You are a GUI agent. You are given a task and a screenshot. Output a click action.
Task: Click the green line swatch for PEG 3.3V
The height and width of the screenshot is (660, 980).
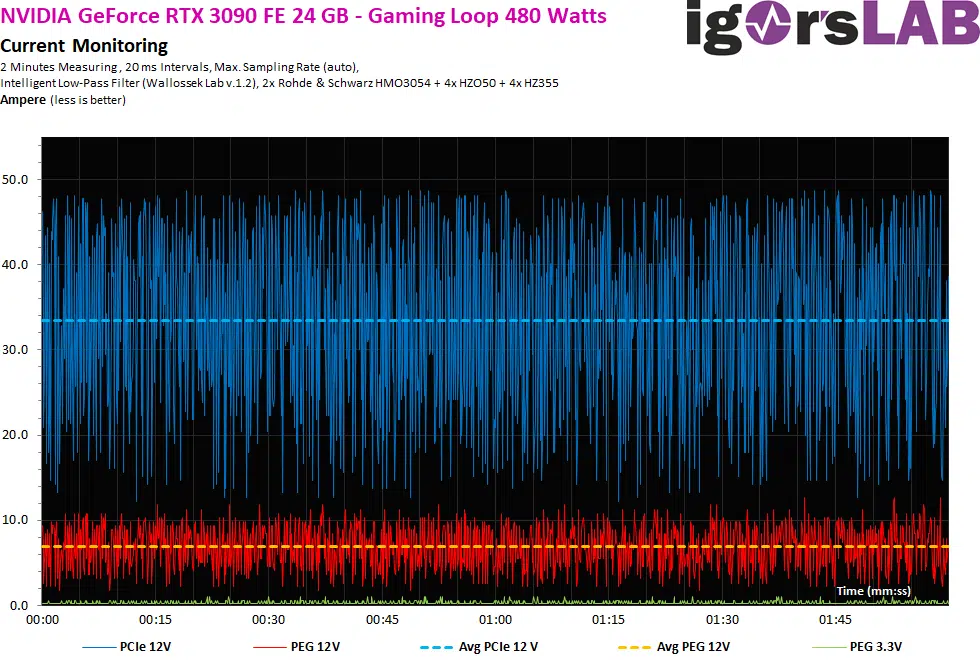(x=828, y=648)
